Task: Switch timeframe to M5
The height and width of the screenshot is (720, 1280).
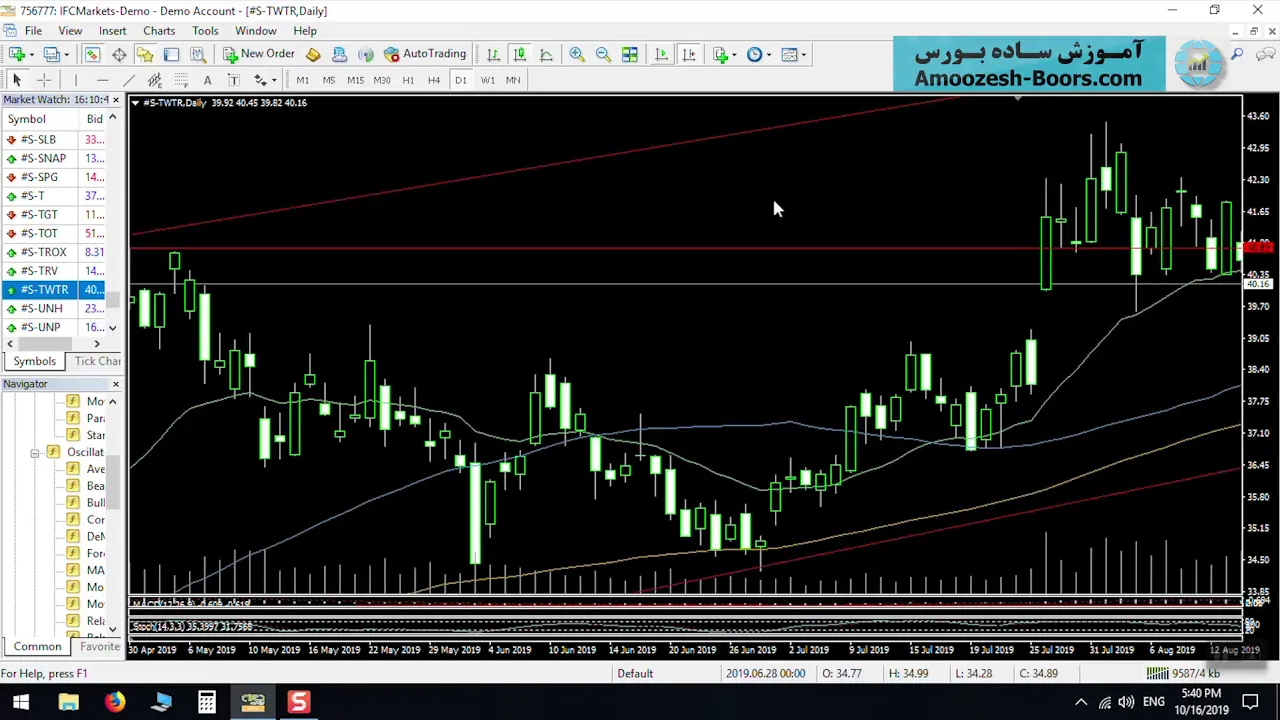Action: pos(329,80)
